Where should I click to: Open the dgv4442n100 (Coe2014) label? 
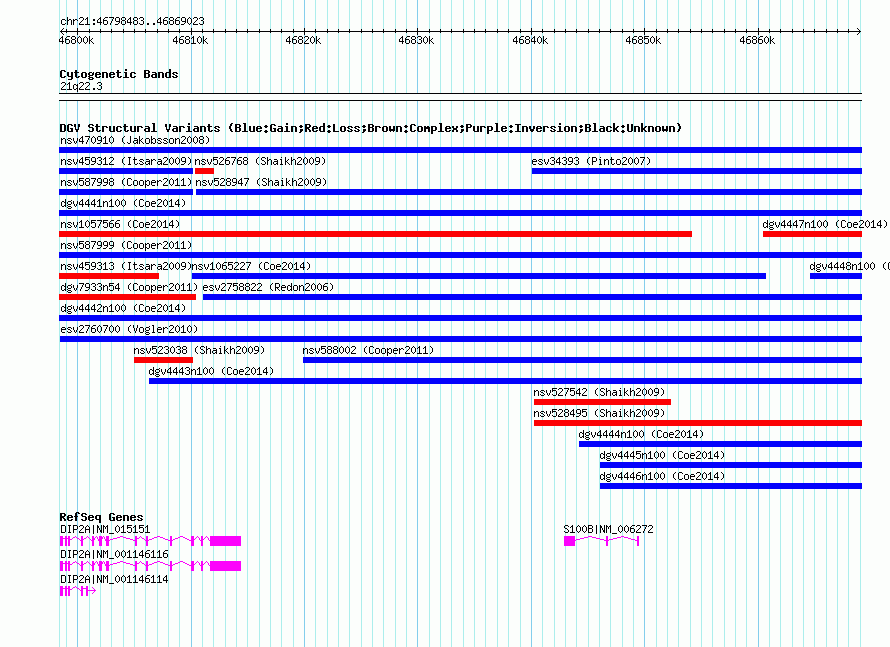pyautogui.click(x=123, y=308)
